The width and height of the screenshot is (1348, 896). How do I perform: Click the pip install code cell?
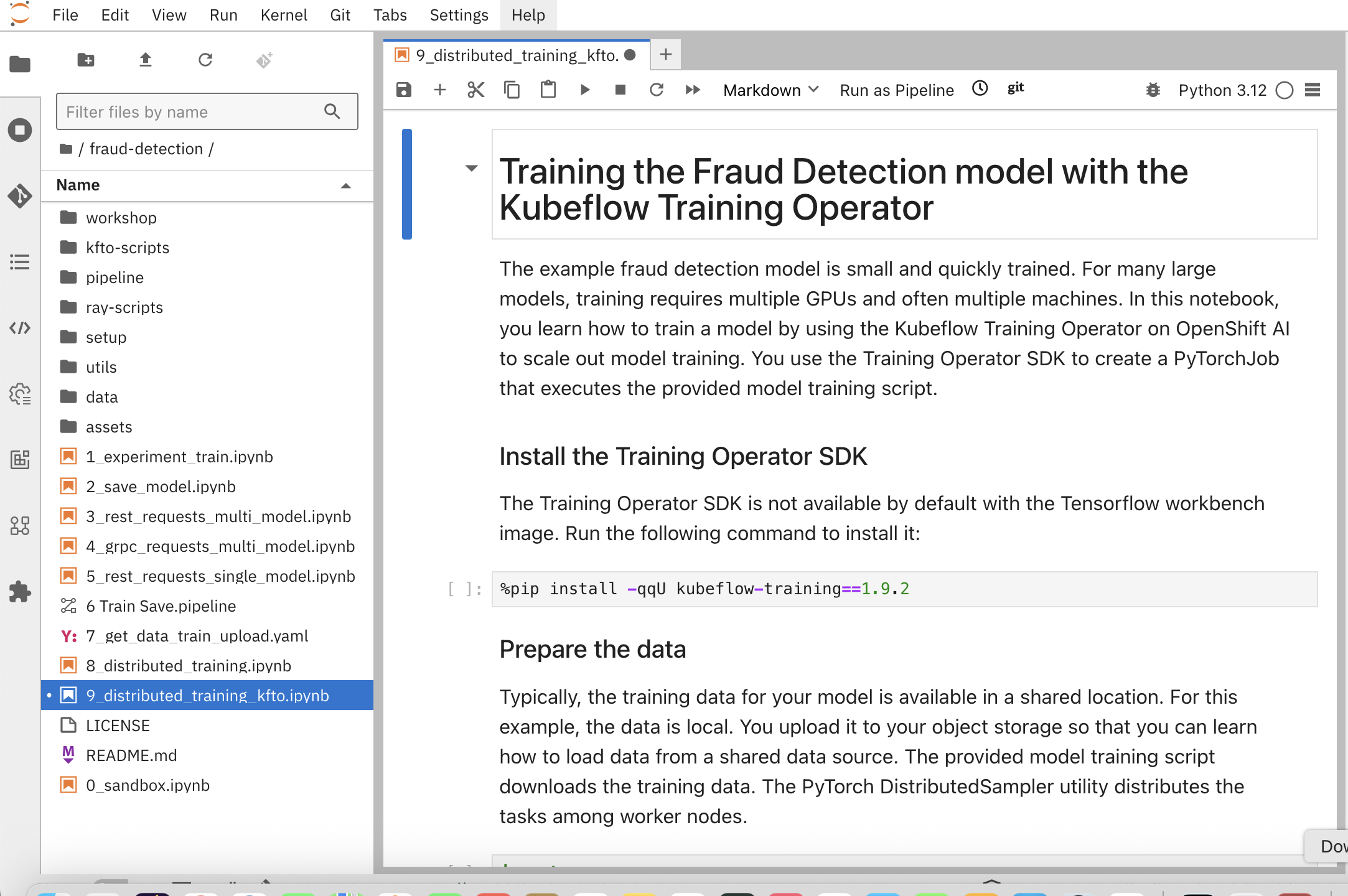tap(904, 589)
